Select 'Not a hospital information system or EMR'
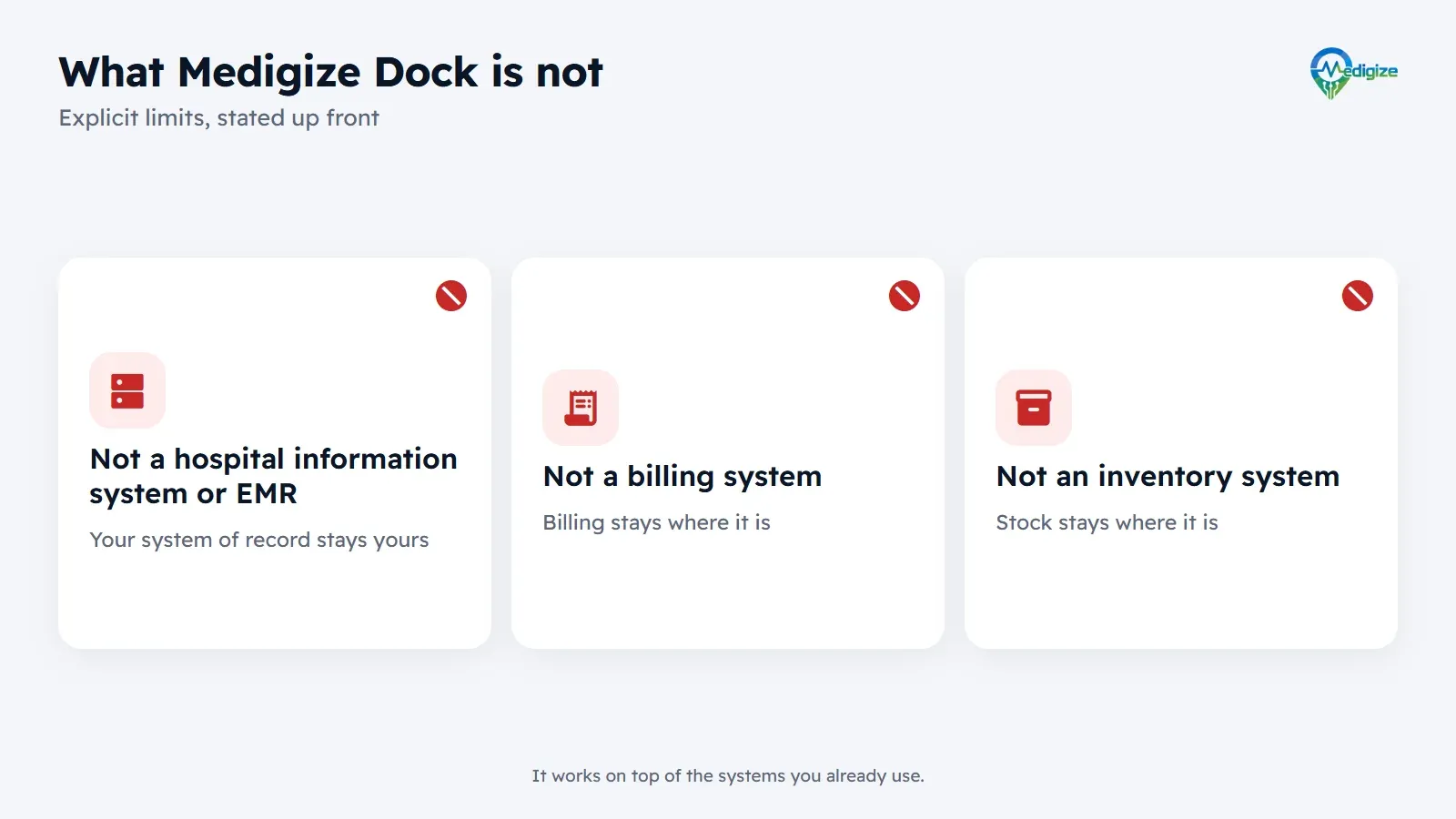 pos(273,476)
